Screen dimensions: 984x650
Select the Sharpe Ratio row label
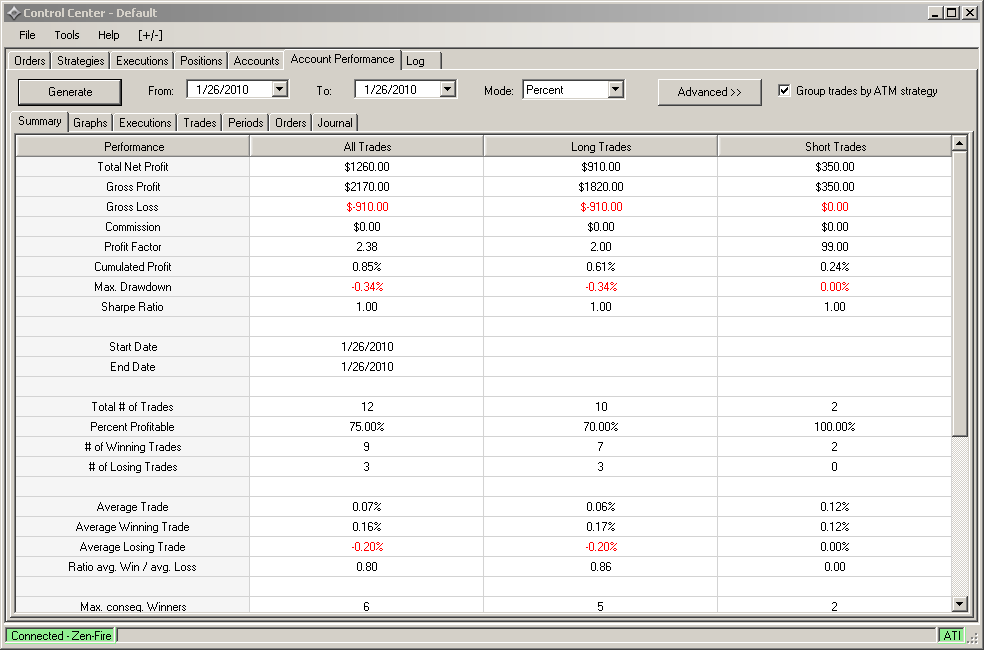132,307
